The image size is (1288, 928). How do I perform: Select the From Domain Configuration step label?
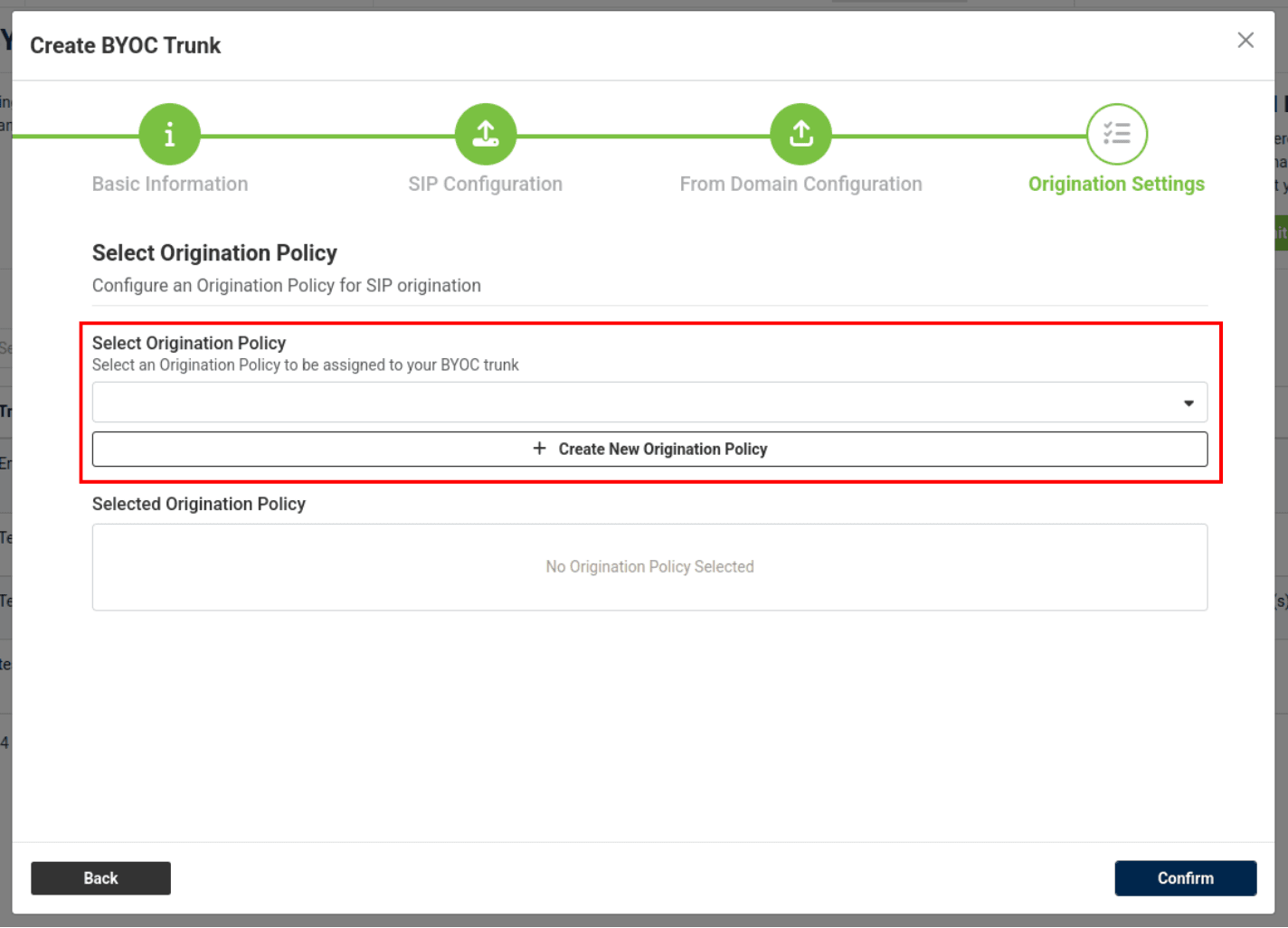800,185
